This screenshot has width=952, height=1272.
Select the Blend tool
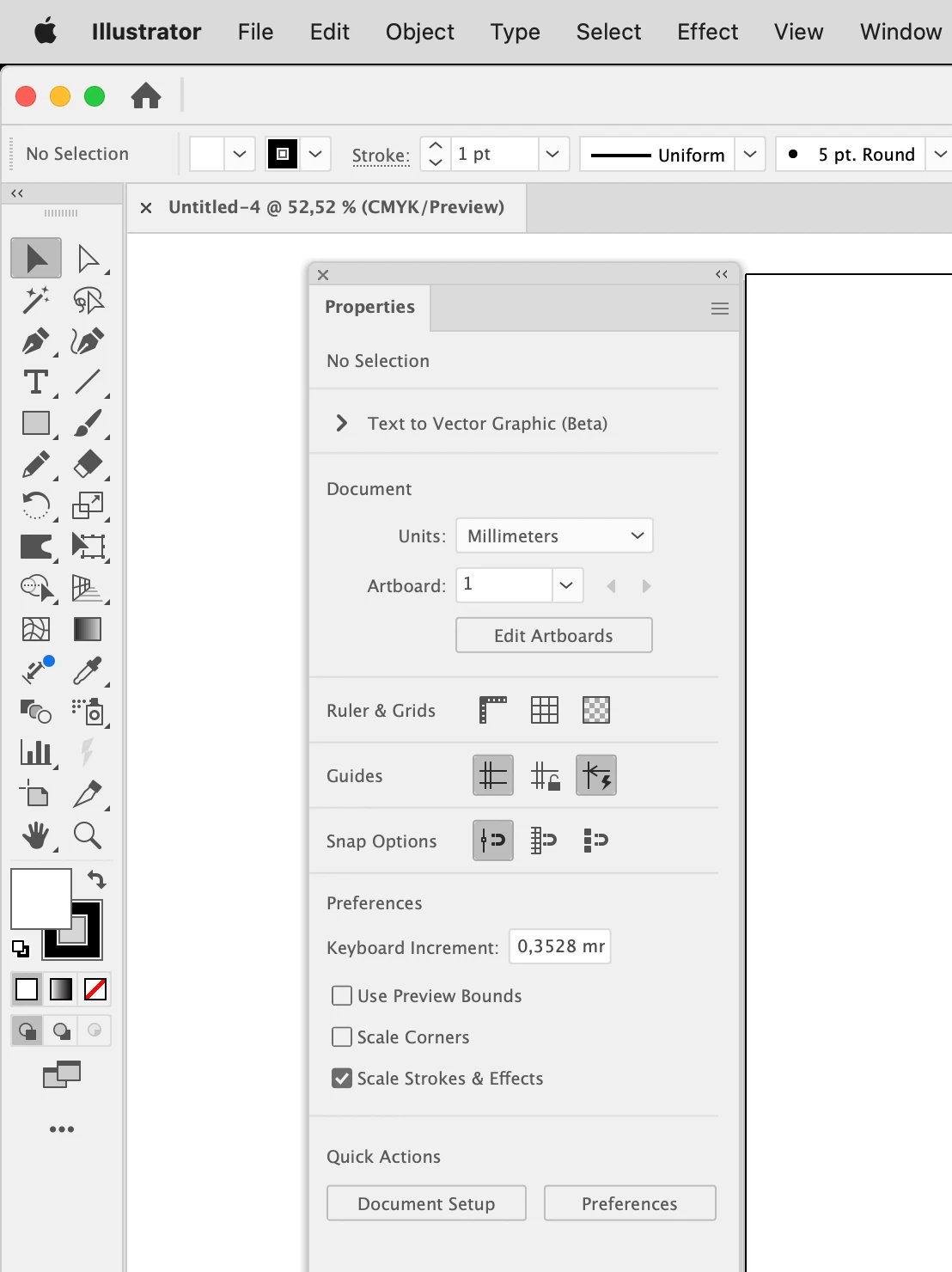(x=36, y=712)
